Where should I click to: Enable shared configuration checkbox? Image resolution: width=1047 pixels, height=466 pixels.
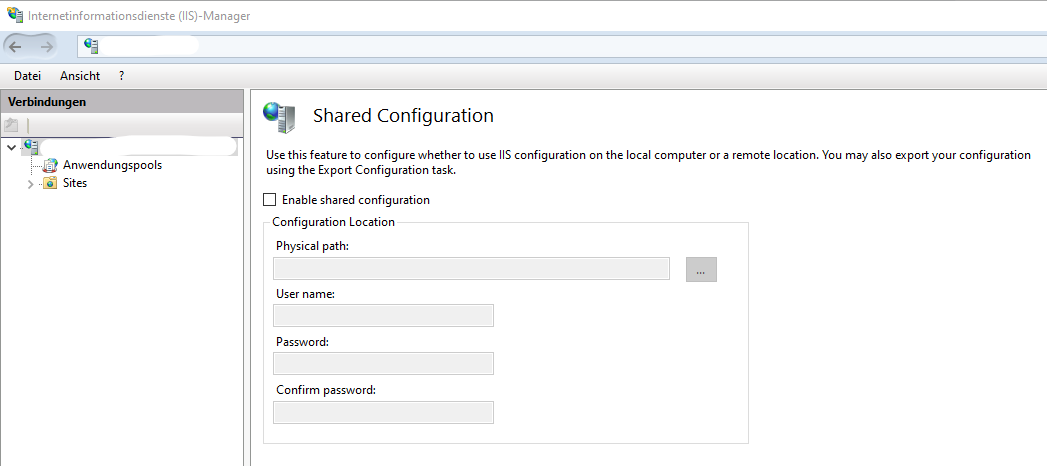pos(269,200)
